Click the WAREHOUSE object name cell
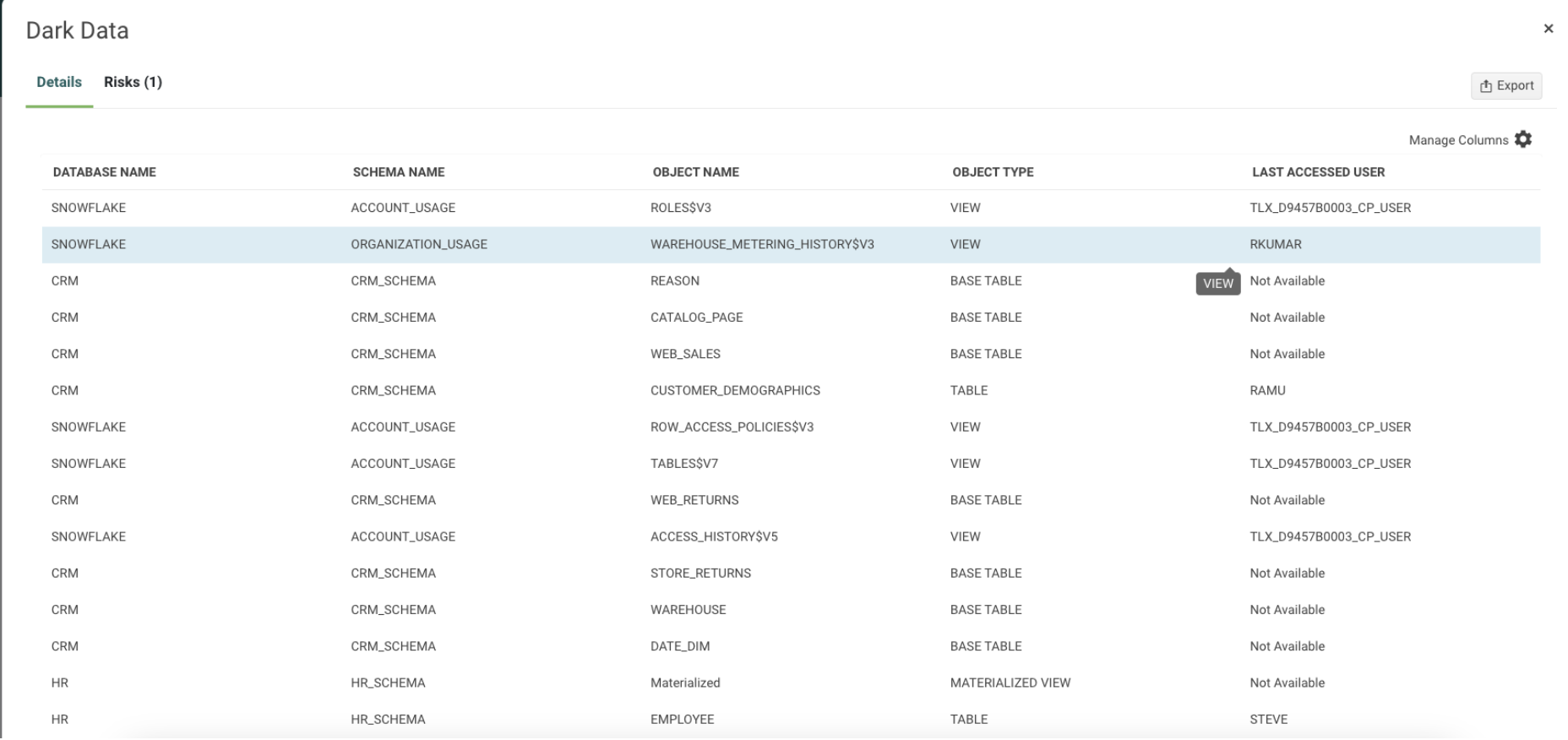This screenshot has height=740, width=1568. [x=688, y=610]
